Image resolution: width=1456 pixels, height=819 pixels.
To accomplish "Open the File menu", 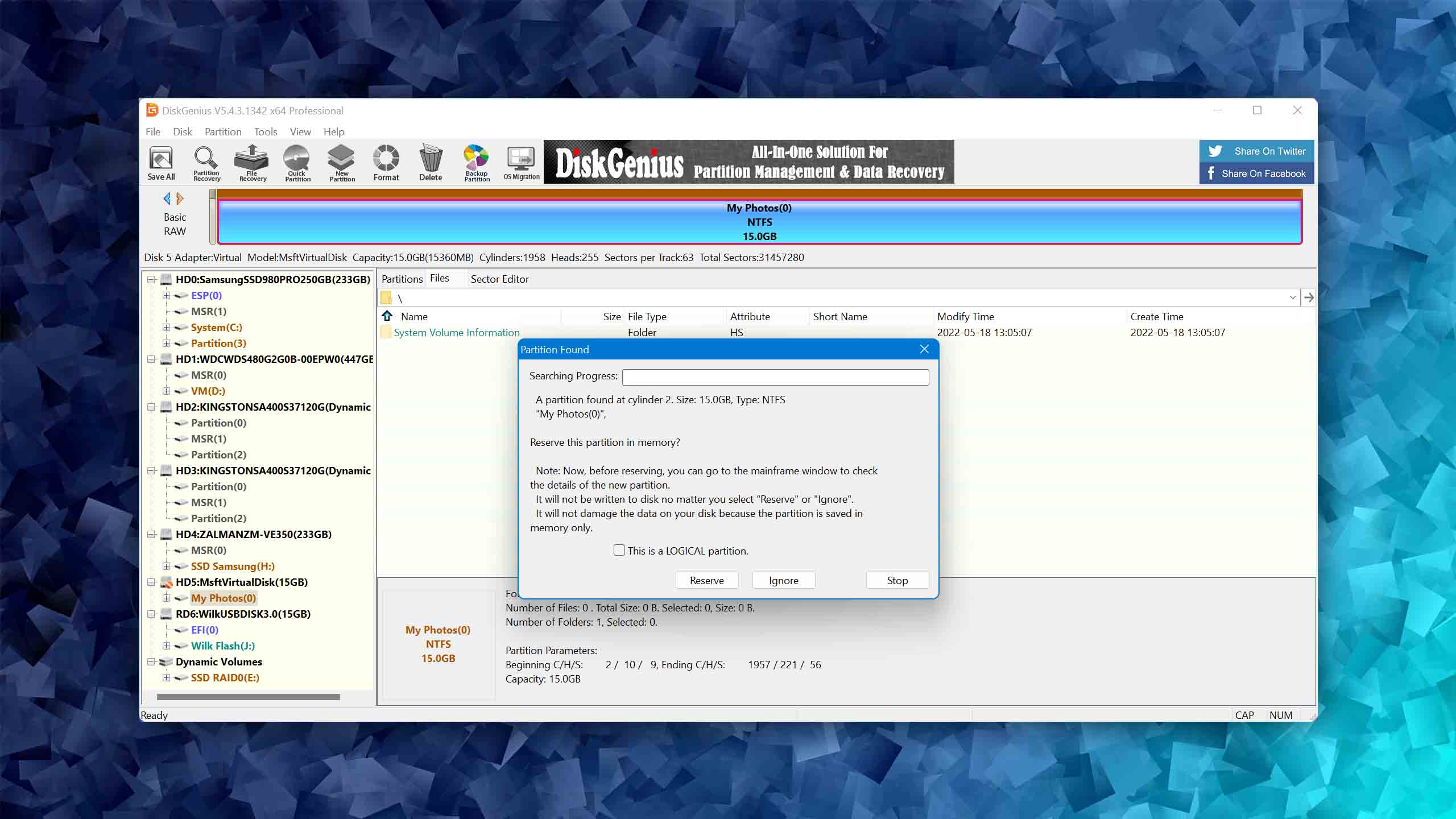I will 153,132.
